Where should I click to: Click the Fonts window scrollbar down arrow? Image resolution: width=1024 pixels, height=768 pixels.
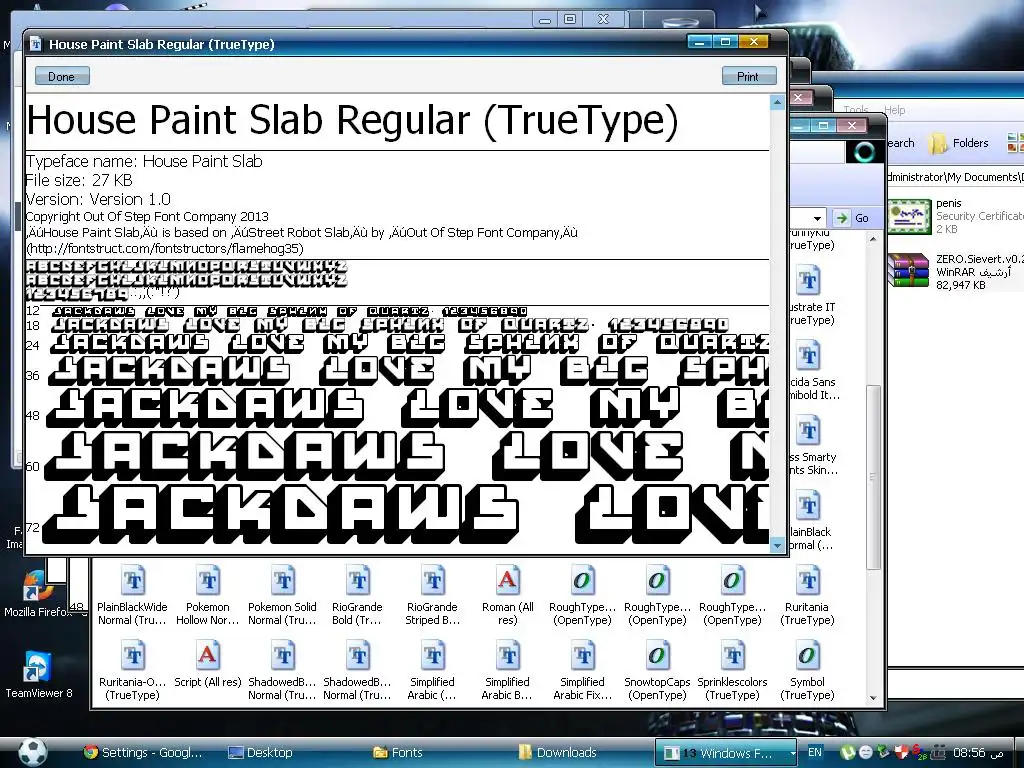[x=873, y=698]
